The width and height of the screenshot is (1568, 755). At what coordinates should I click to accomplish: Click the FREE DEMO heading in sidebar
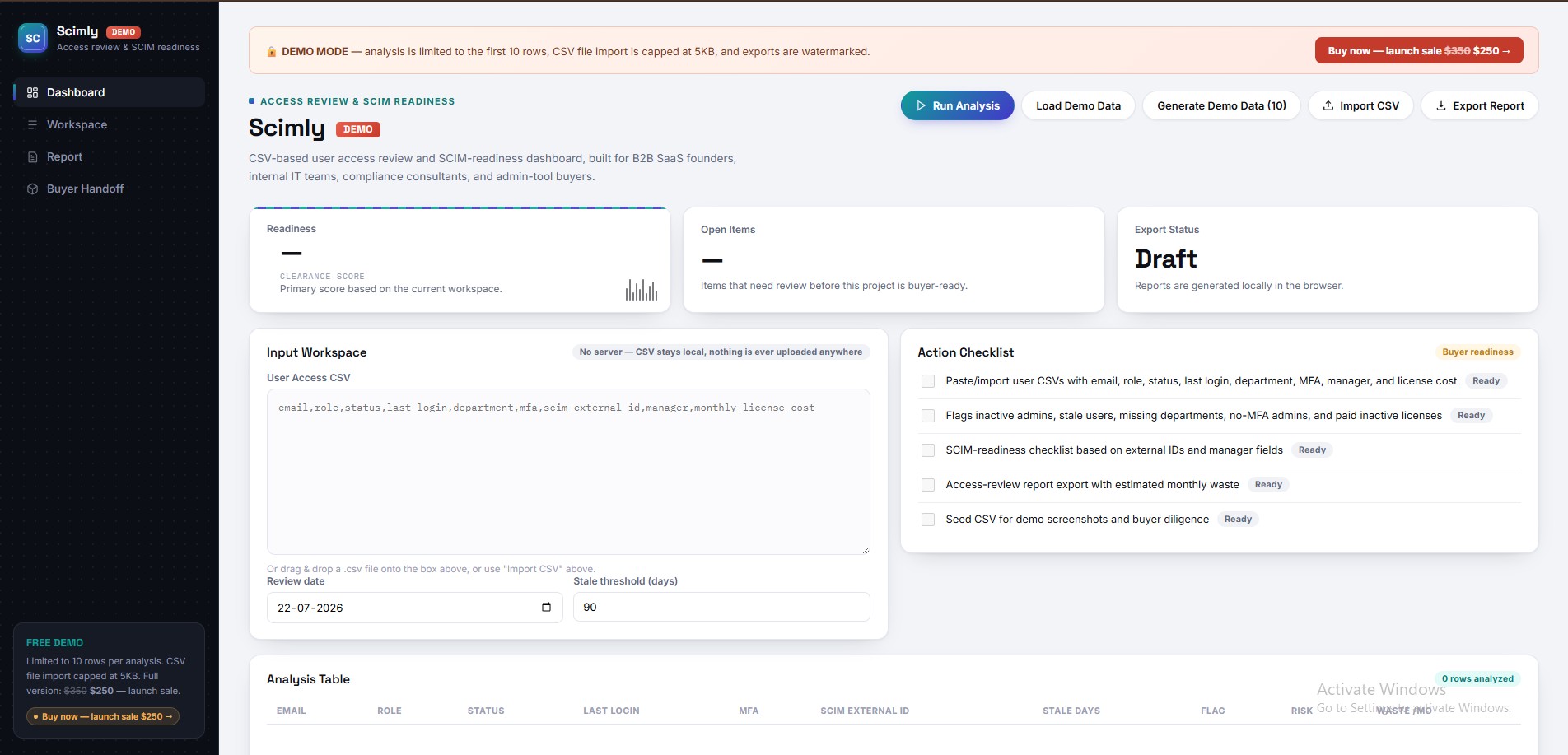click(x=54, y=643)
